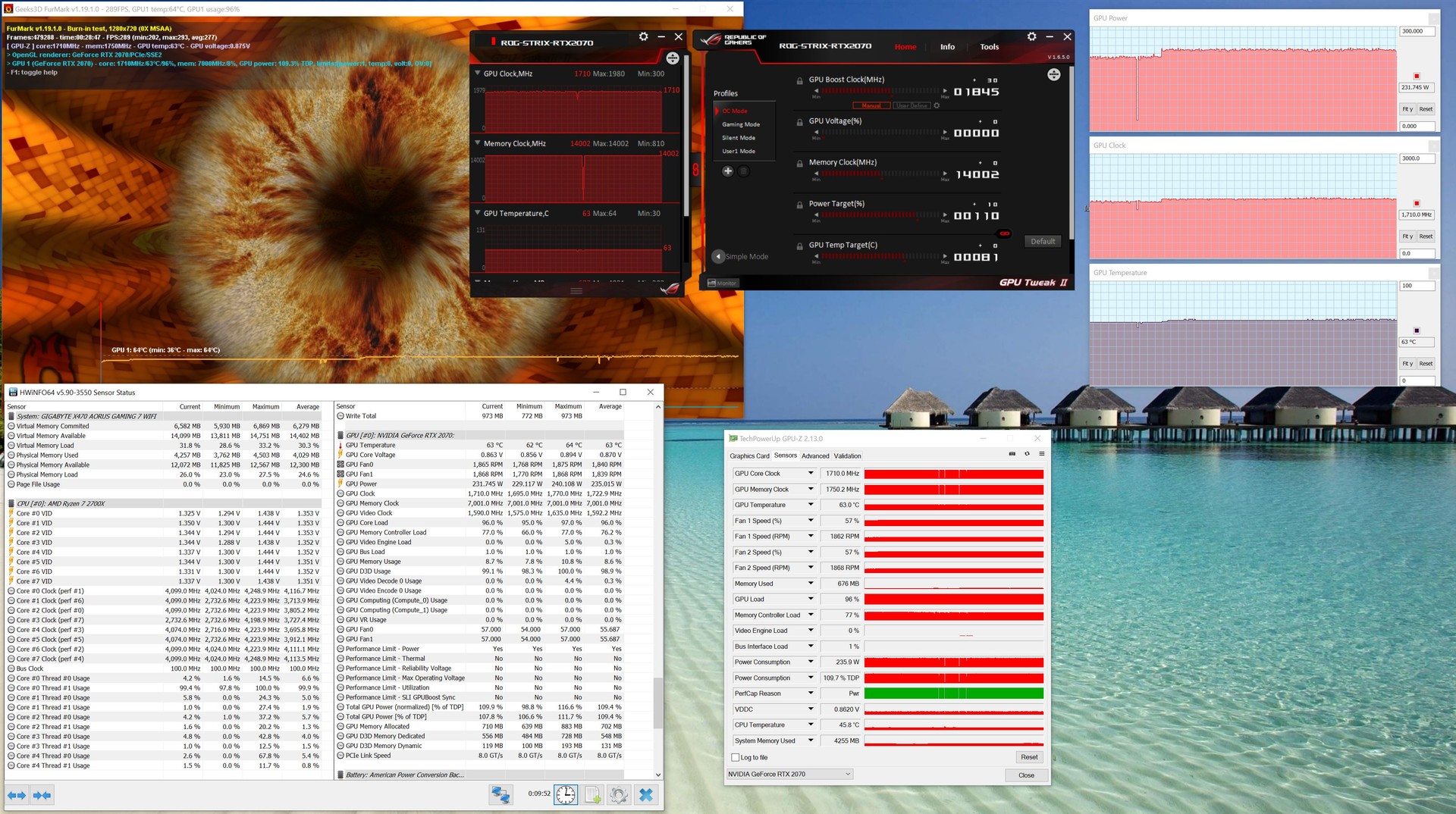1456x814 pixels.
Task: Click HWiNFO collapse columns arrows icon
Action: pos(42,795)
